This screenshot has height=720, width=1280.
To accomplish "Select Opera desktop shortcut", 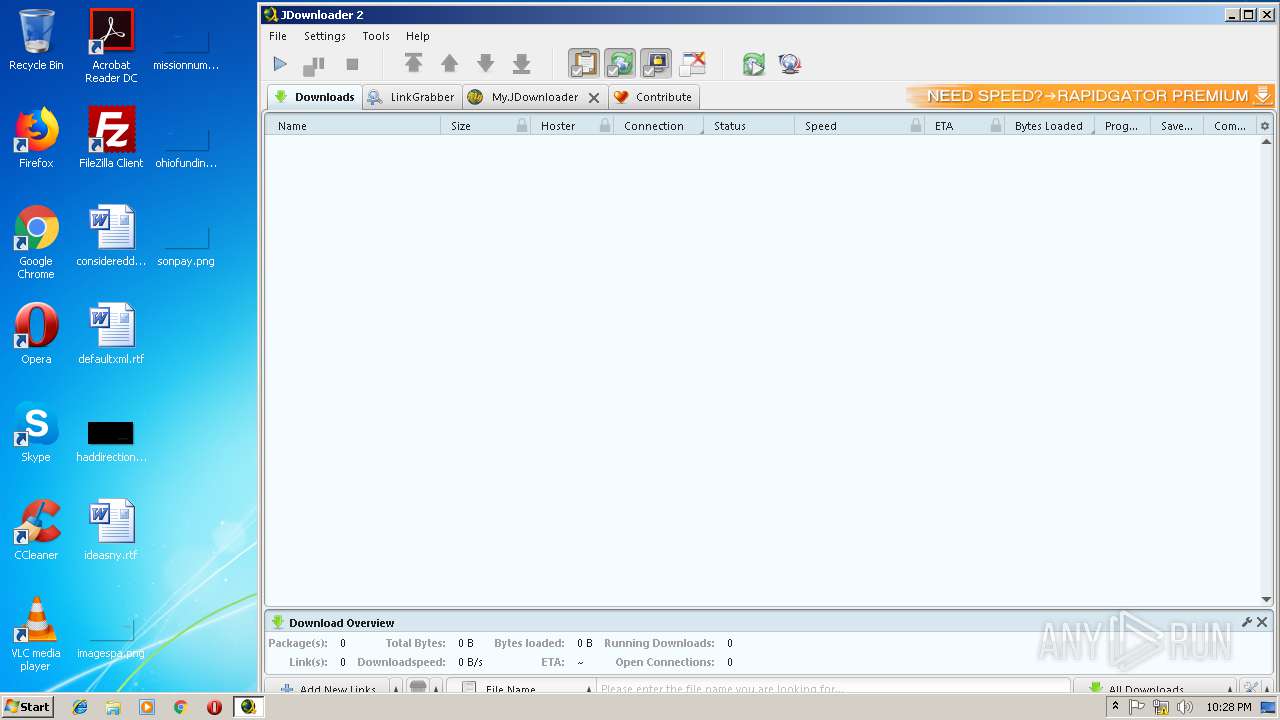I will (36, 334).
